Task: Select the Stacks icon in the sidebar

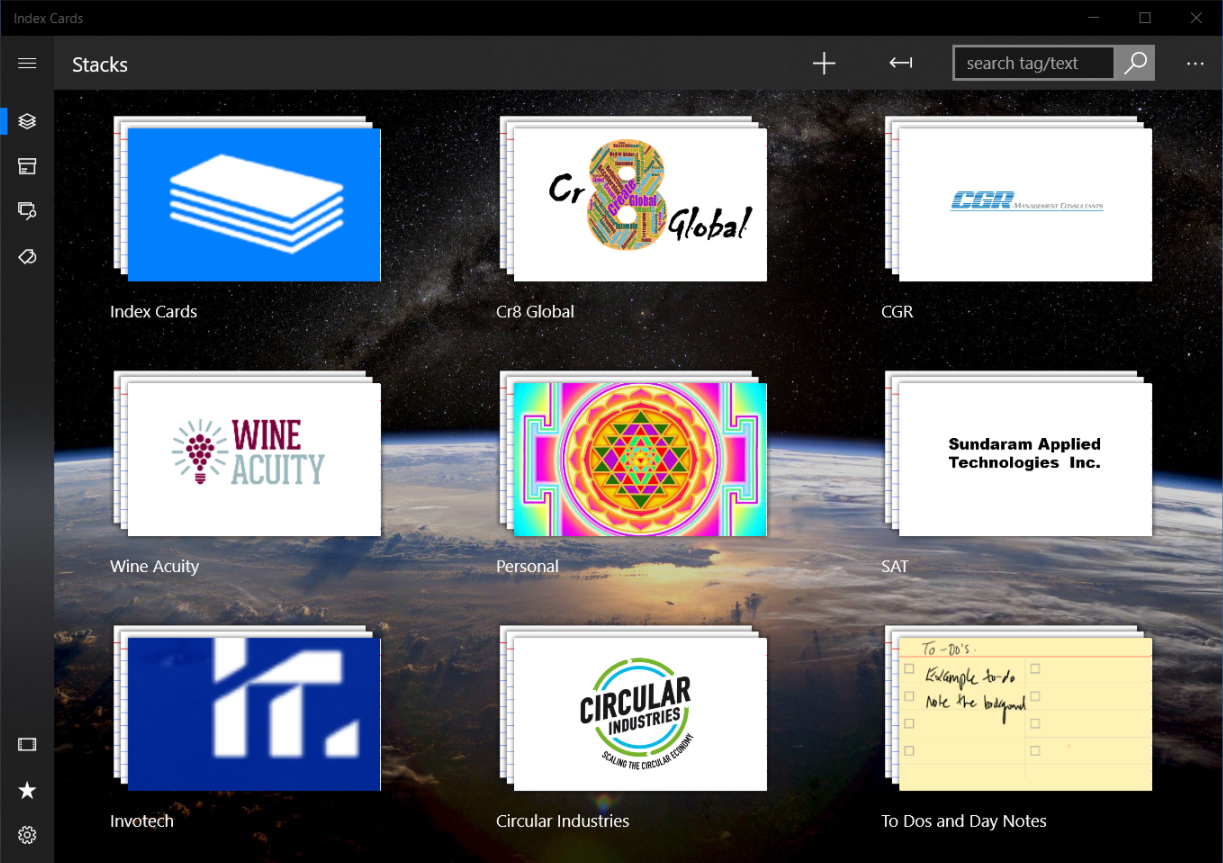Action: pos(26,120)
